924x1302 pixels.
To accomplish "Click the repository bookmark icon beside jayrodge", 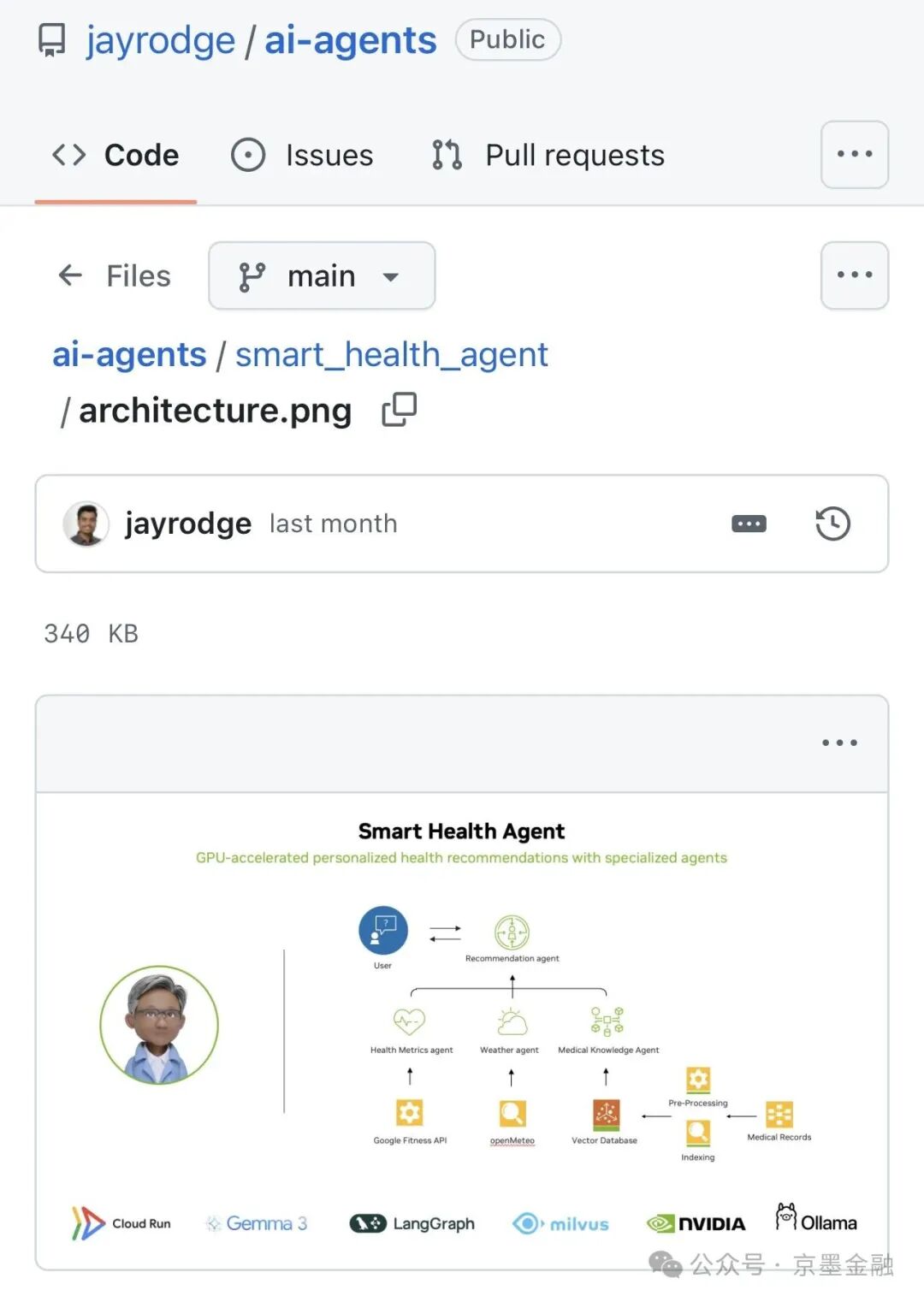I will [x=53, y=38].
